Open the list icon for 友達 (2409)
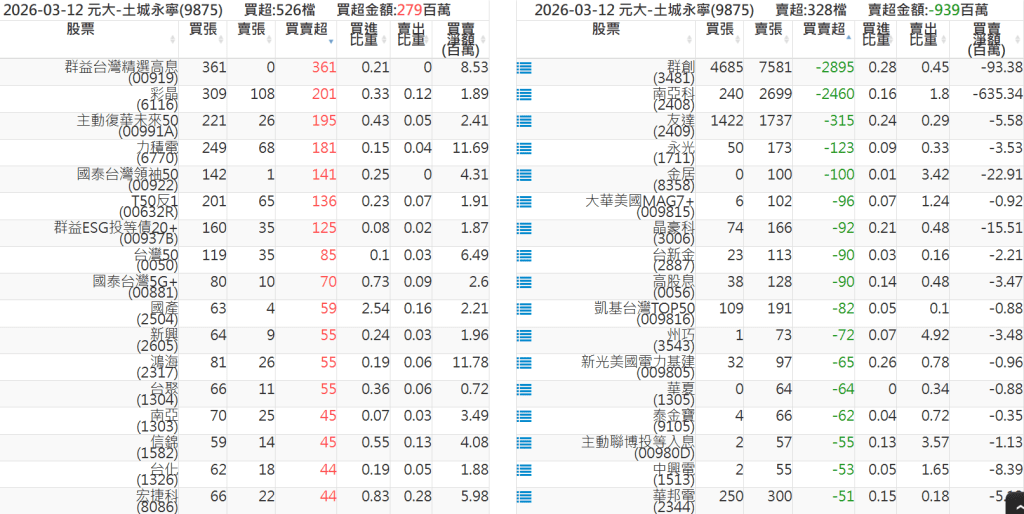1024x514 pixels. 523,122
